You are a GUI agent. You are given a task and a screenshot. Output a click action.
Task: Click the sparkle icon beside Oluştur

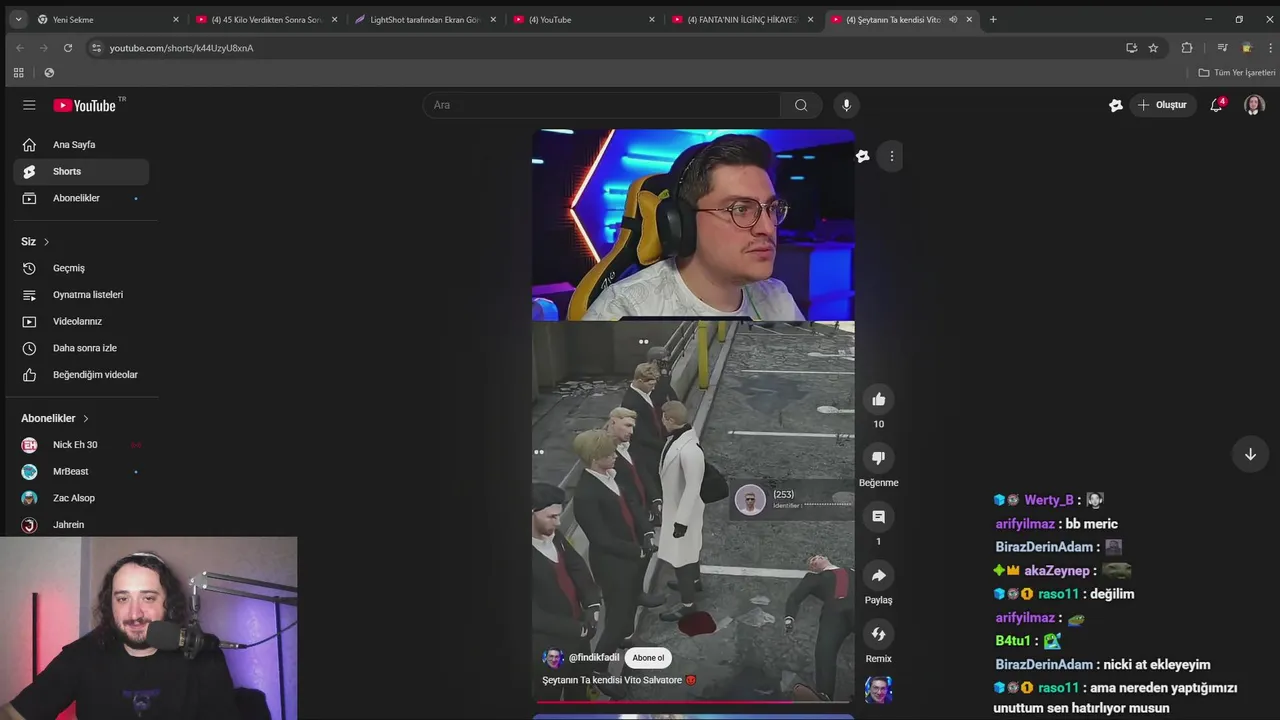point(1116,105)
